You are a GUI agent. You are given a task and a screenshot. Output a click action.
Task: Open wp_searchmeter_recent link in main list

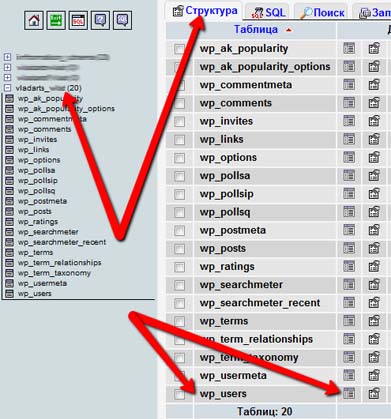(260, 303)
